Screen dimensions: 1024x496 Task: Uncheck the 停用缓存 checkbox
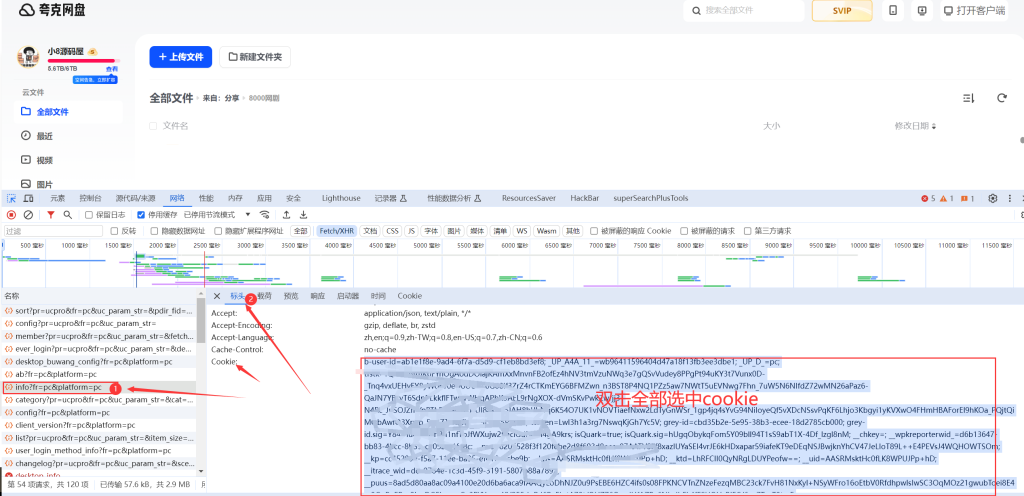click(x=141, y=214)
